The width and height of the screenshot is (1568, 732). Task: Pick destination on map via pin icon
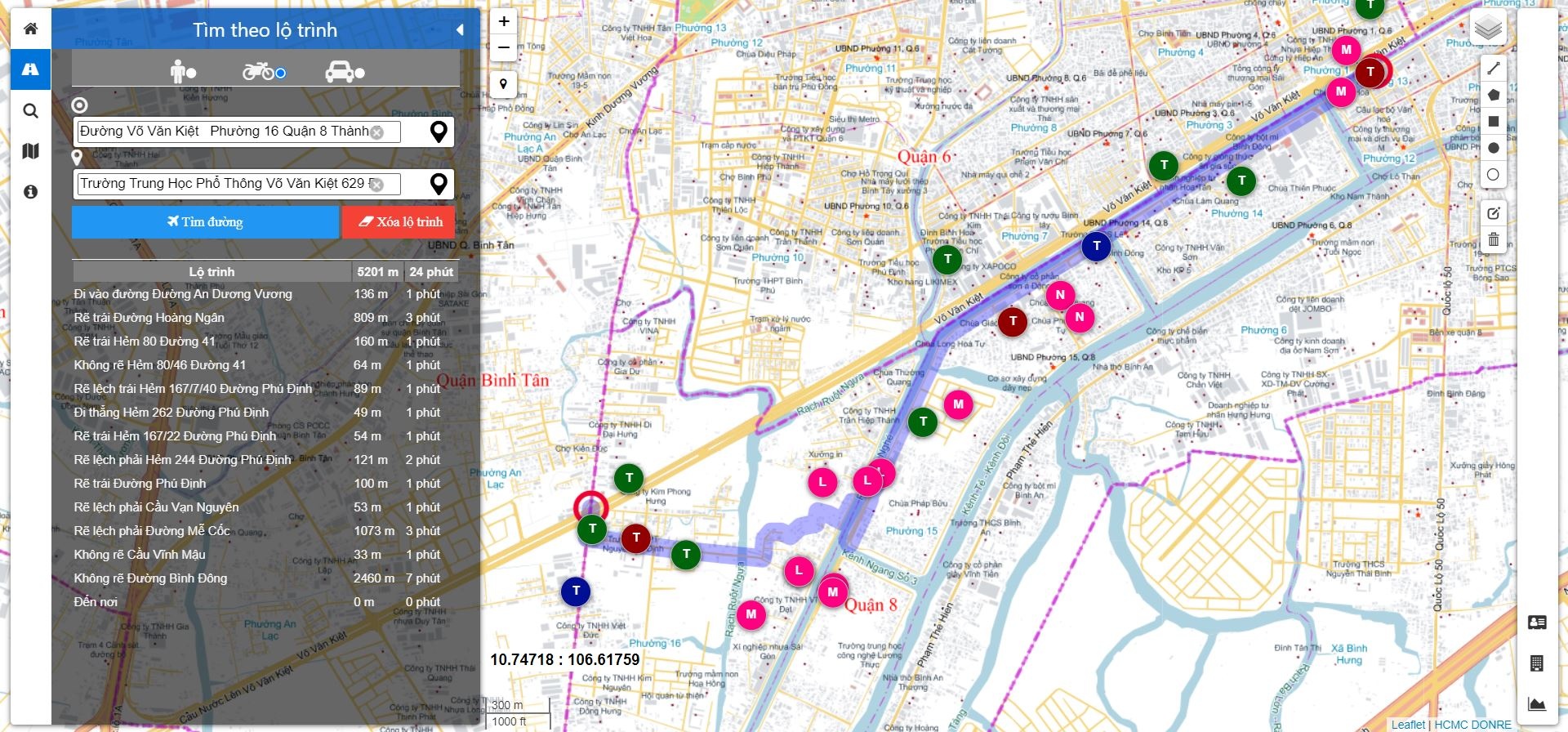point(439,185)
